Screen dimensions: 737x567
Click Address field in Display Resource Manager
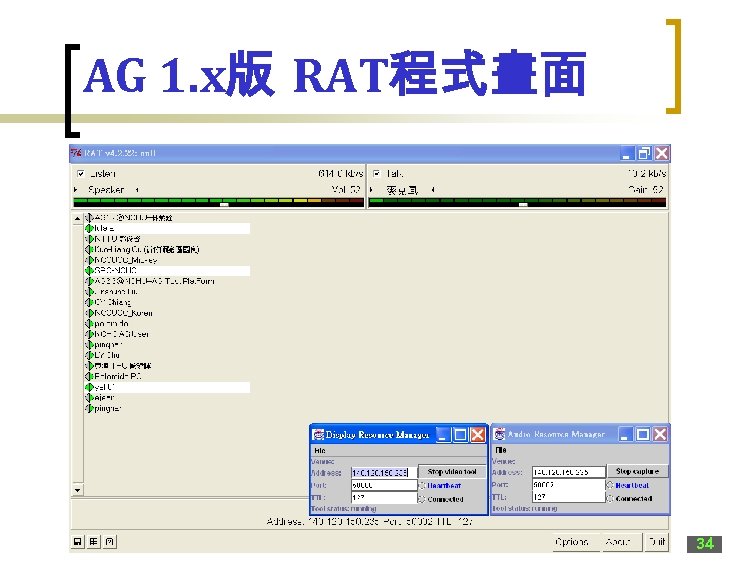[x=384, y=472]
